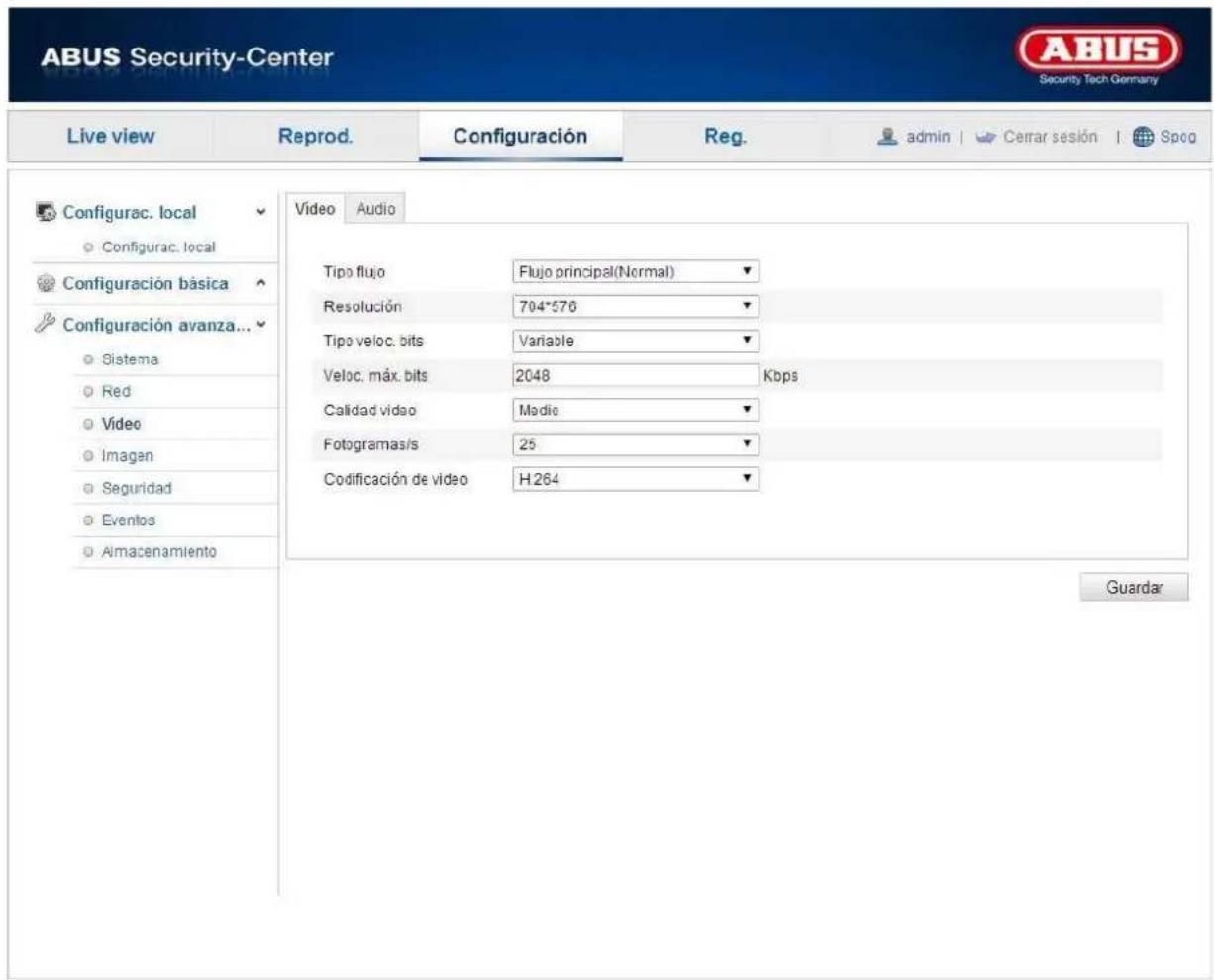Switch to the Vídeo sub-tab
Viewport: 1214px width, 980px height.
tap(315, 208)
